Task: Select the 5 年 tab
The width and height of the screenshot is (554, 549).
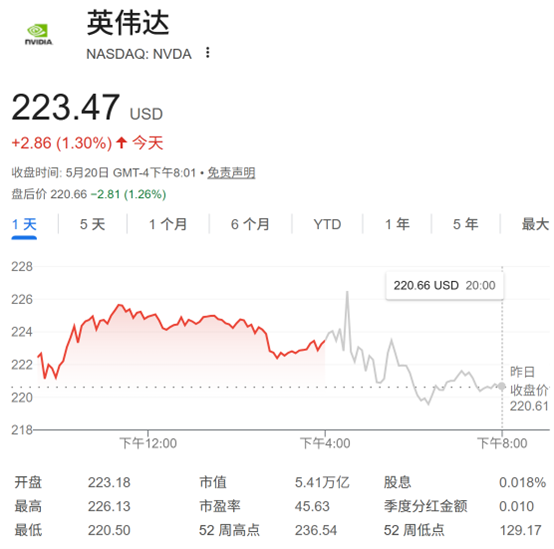Action: tap(466, 224)
